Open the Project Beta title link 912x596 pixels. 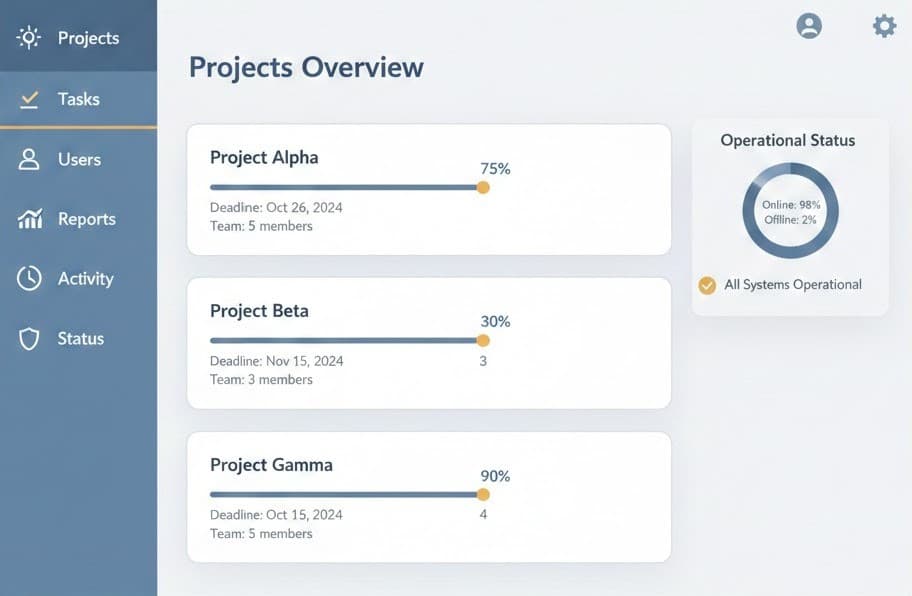(x=259, y=311)
